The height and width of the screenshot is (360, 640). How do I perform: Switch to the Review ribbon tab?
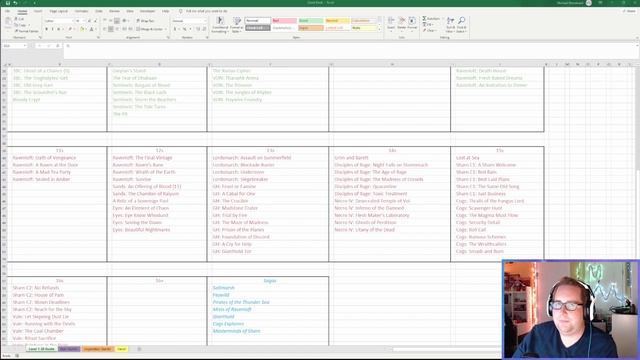click(114, 11)
